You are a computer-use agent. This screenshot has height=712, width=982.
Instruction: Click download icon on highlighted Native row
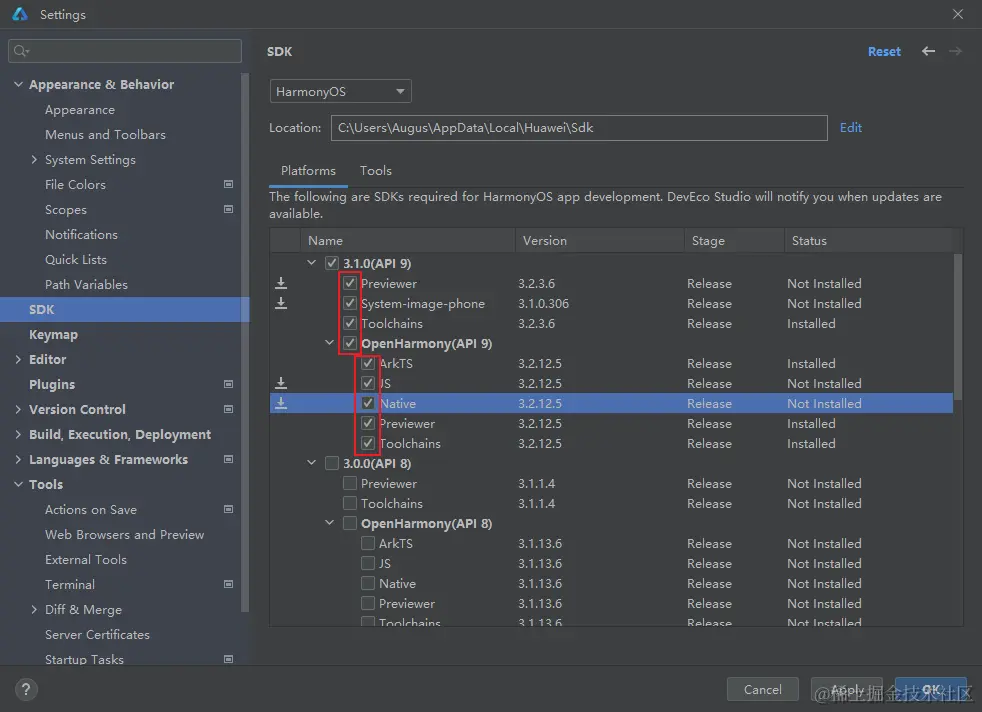[x=281, y=403]
